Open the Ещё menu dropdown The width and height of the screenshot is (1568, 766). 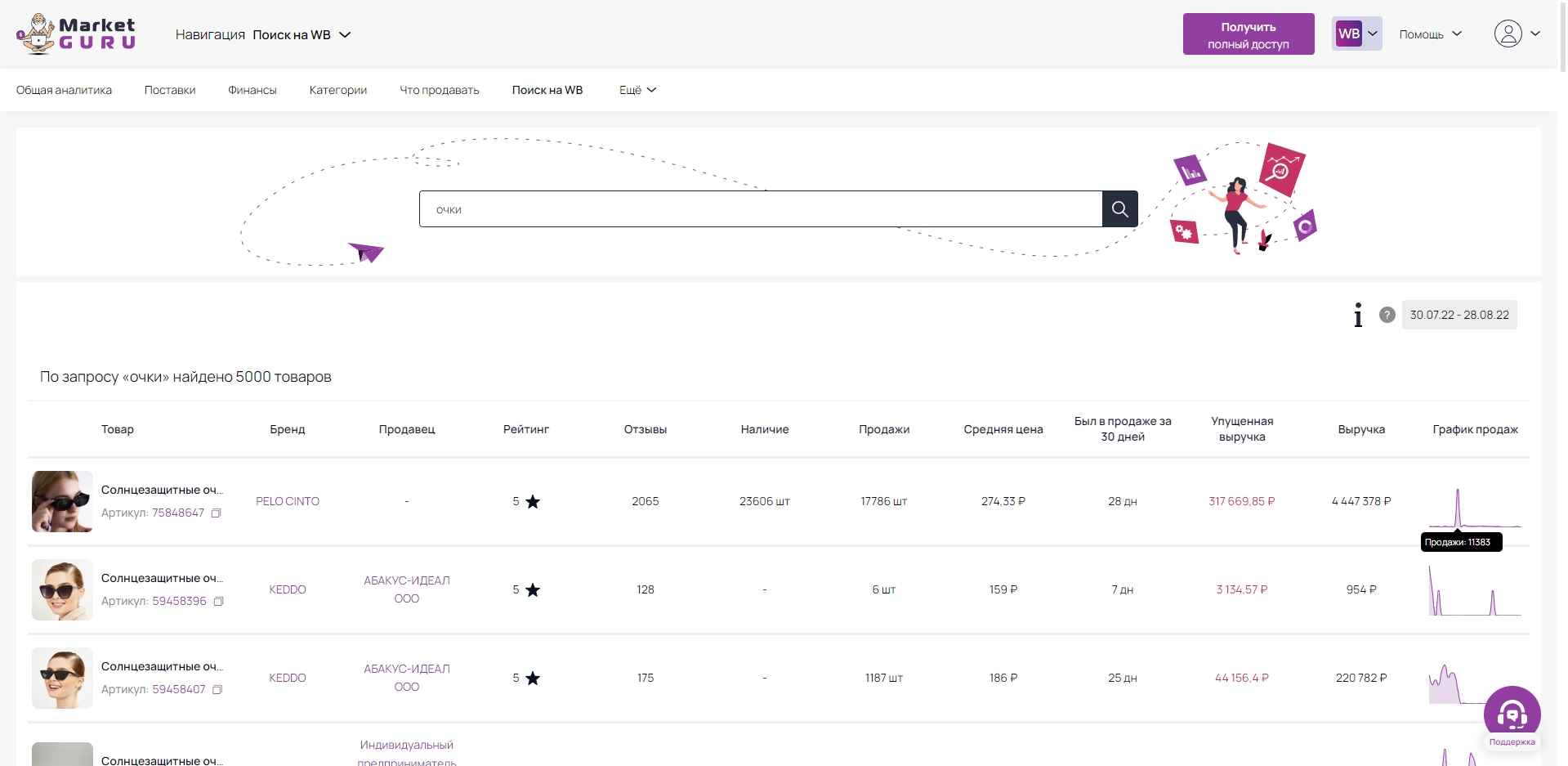point(637,90)
